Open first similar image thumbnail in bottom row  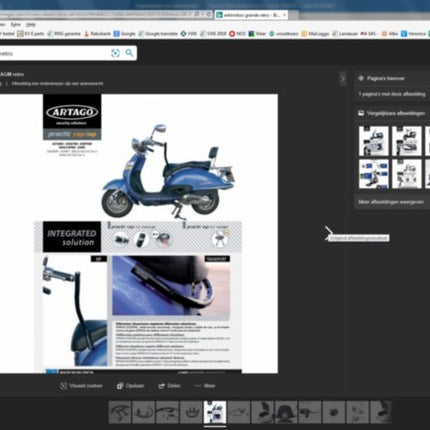(x=374, y=174)
